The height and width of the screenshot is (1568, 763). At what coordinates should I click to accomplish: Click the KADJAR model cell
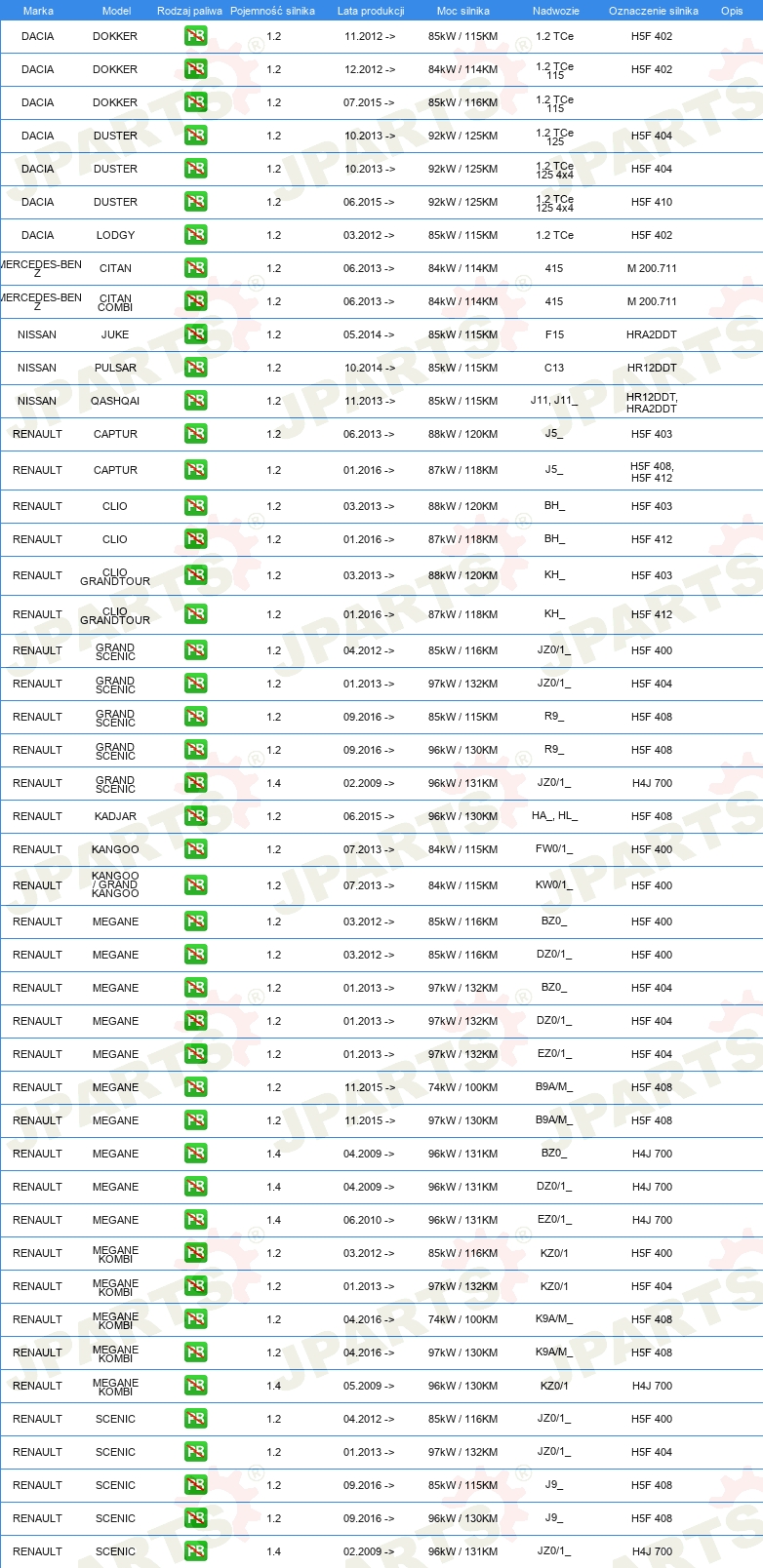pos(115,817)
